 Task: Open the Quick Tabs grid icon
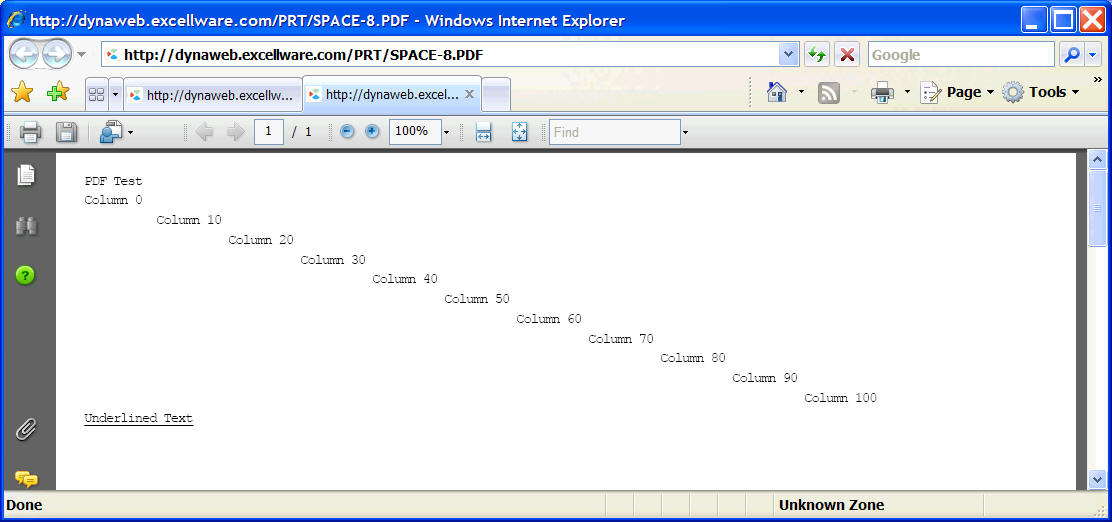click(x=96, y=94)
